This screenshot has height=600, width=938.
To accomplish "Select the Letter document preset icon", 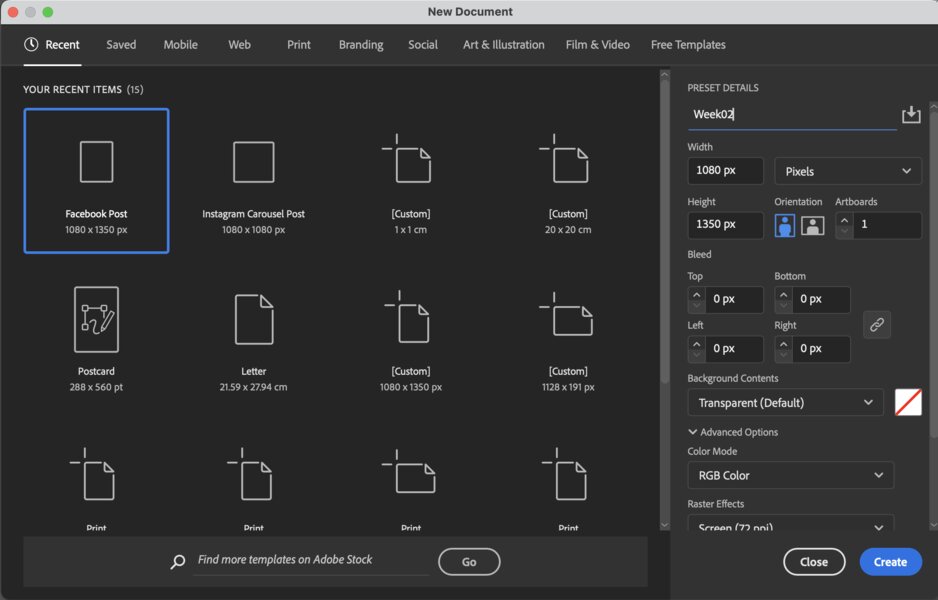I will tap(253, 320).
